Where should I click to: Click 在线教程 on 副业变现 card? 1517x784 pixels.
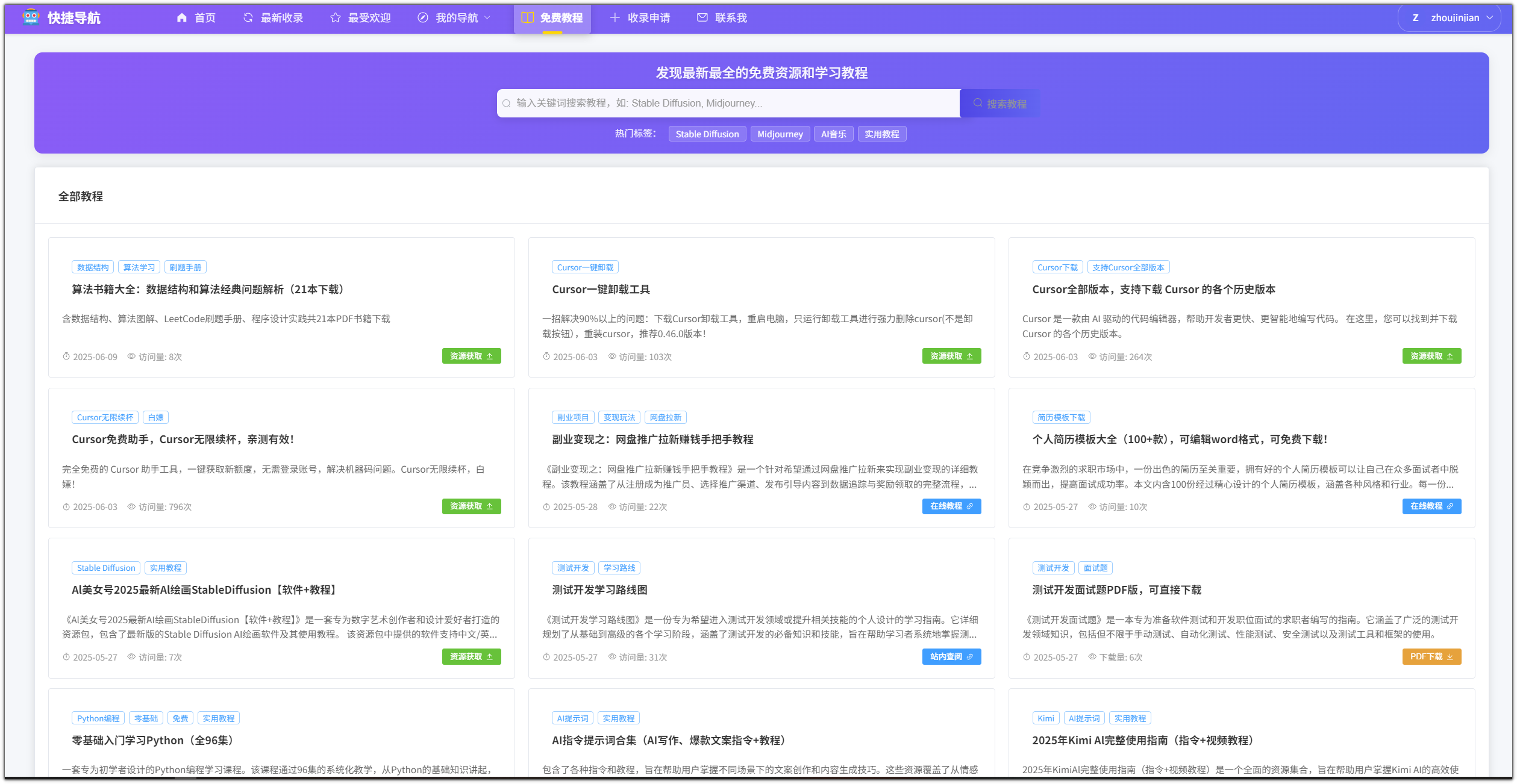(951, 506)
